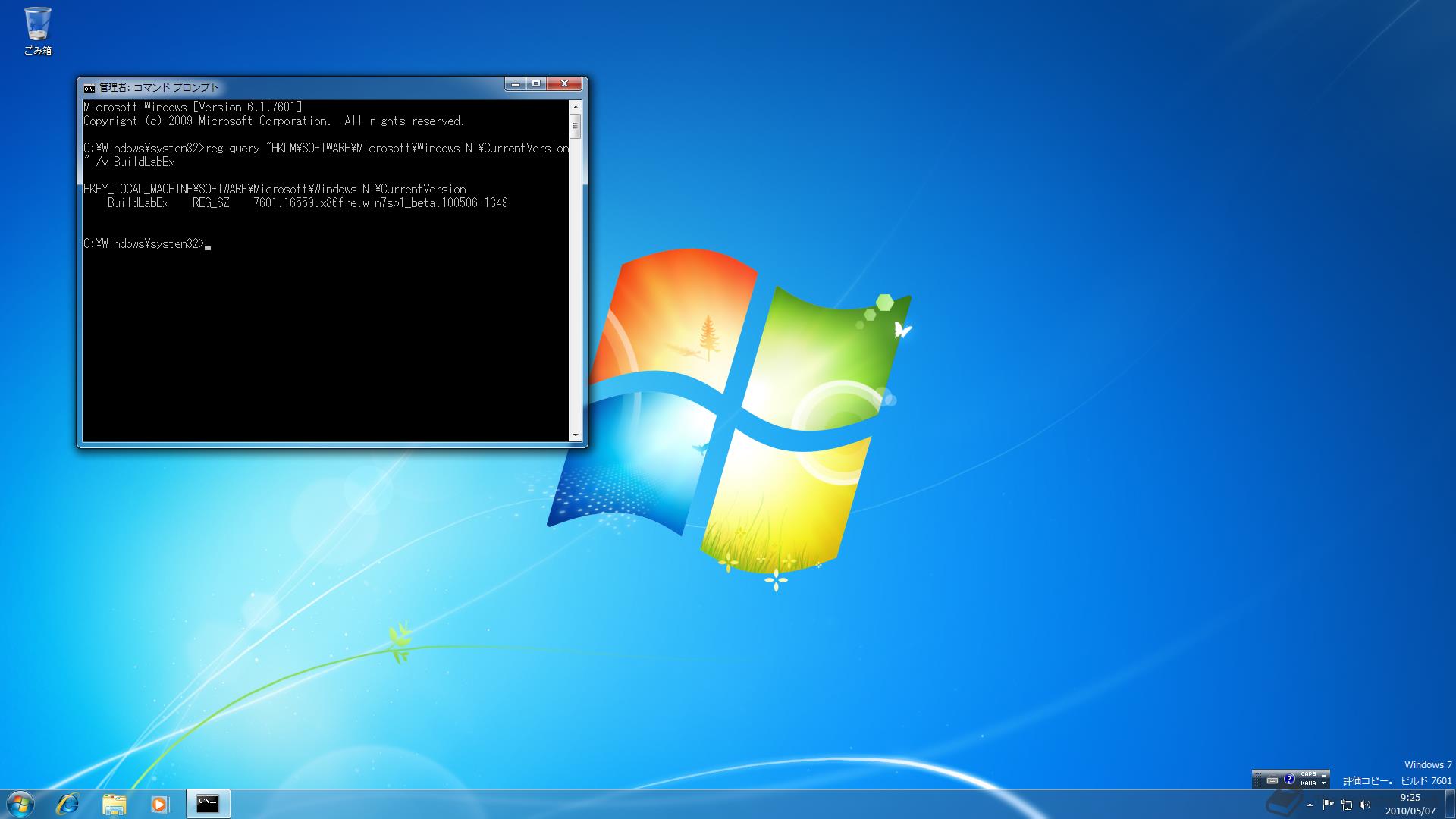The width and height of the screenshot is (1456, 819).
Task: Open Windows Explorer folder icon on taskbar
Action: click(114, 804)
